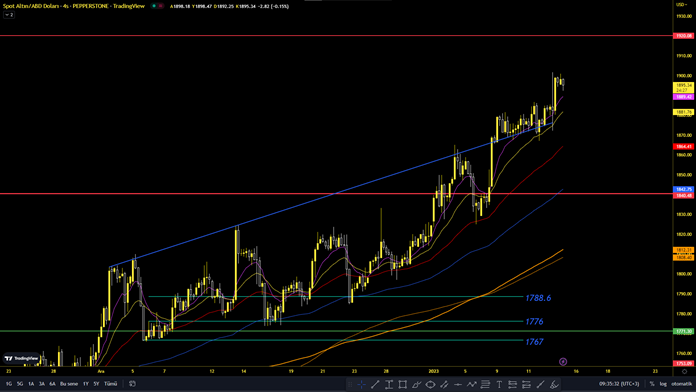The width and height of the screenshot is (696, 392).
Task: Select the horizontal line tool
Action: click(x=458, y=384)
